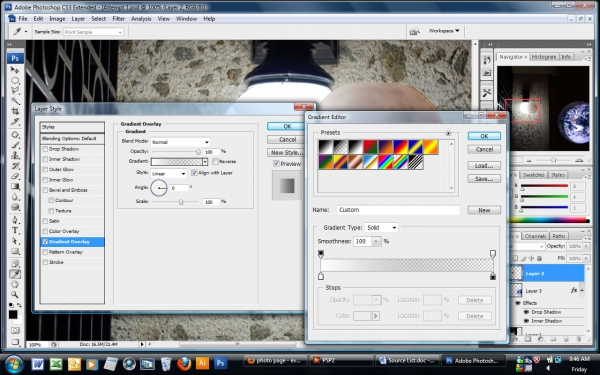
Task: Select the Path Selection tool
Action: pos(15,241)
